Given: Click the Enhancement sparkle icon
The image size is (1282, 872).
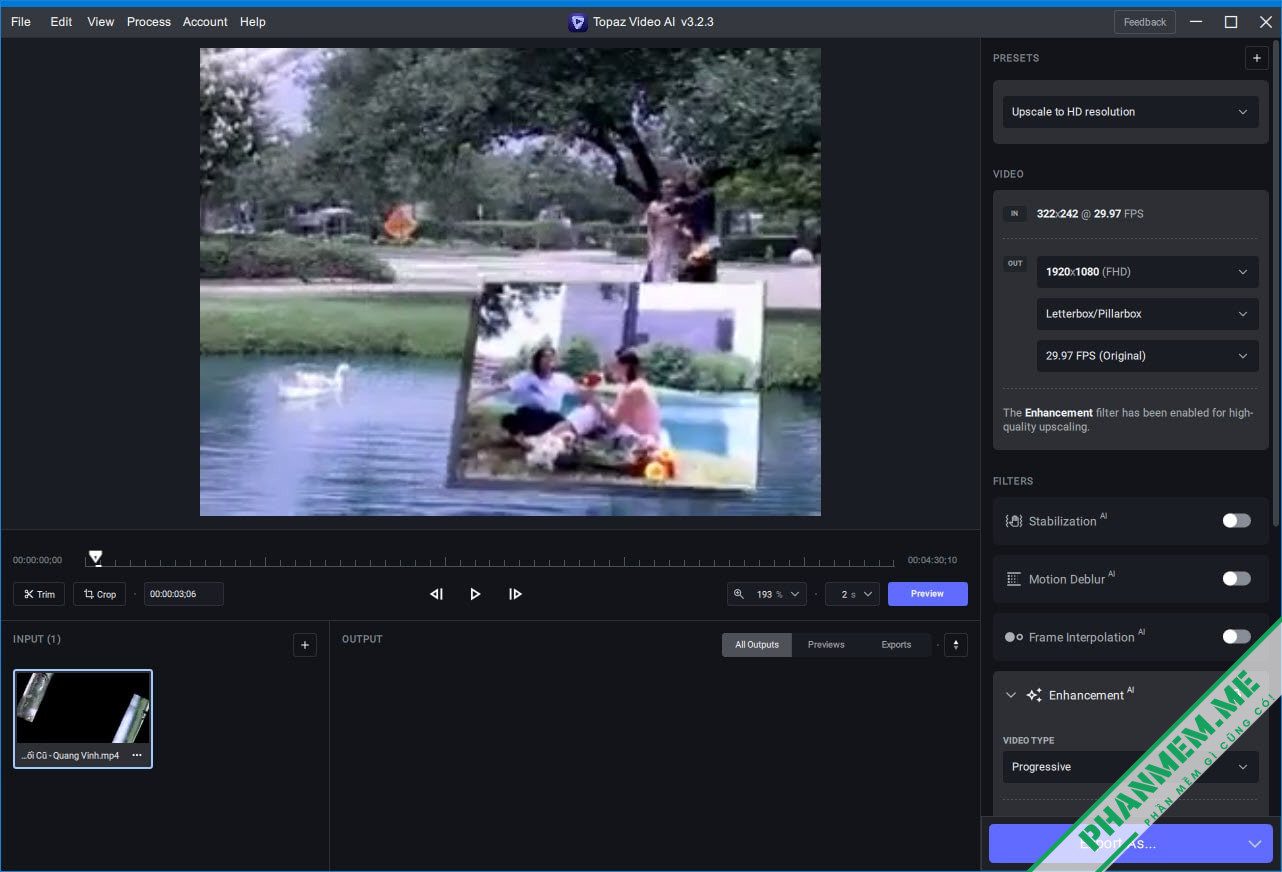Looking at the screenshot, I should pos(1034,695).
